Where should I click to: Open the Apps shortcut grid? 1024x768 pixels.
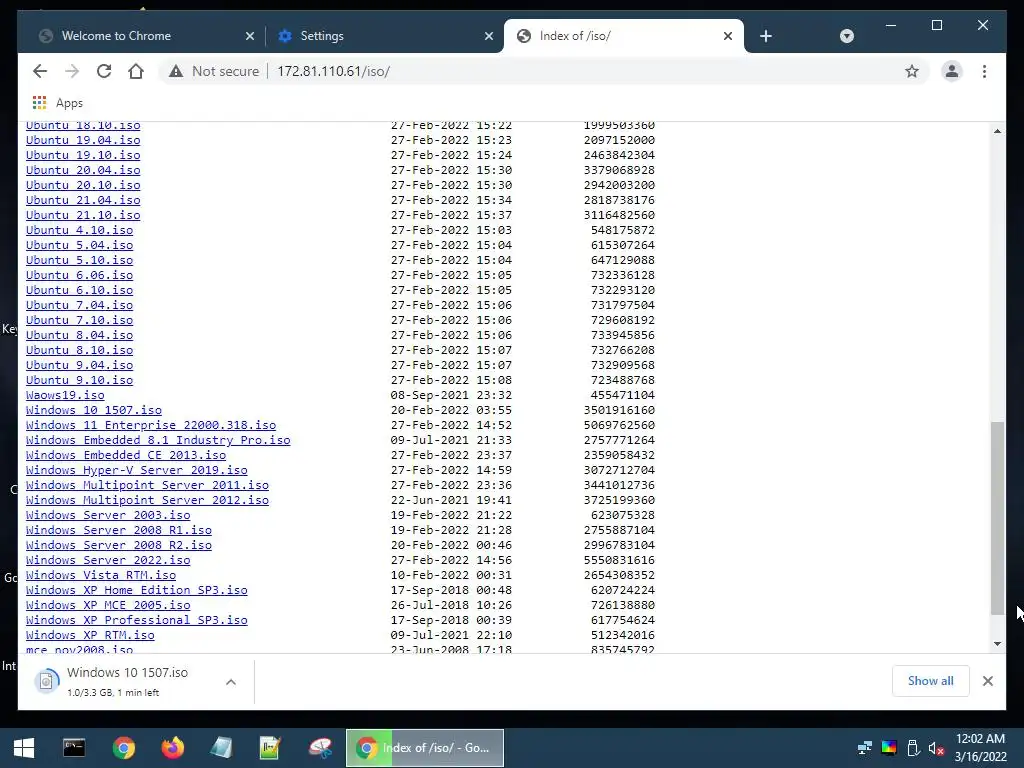tap(39, 103)
